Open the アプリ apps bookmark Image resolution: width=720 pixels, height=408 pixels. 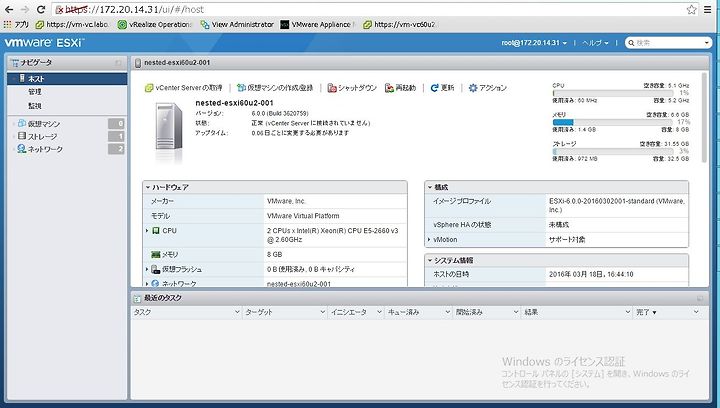pos(17,24)
